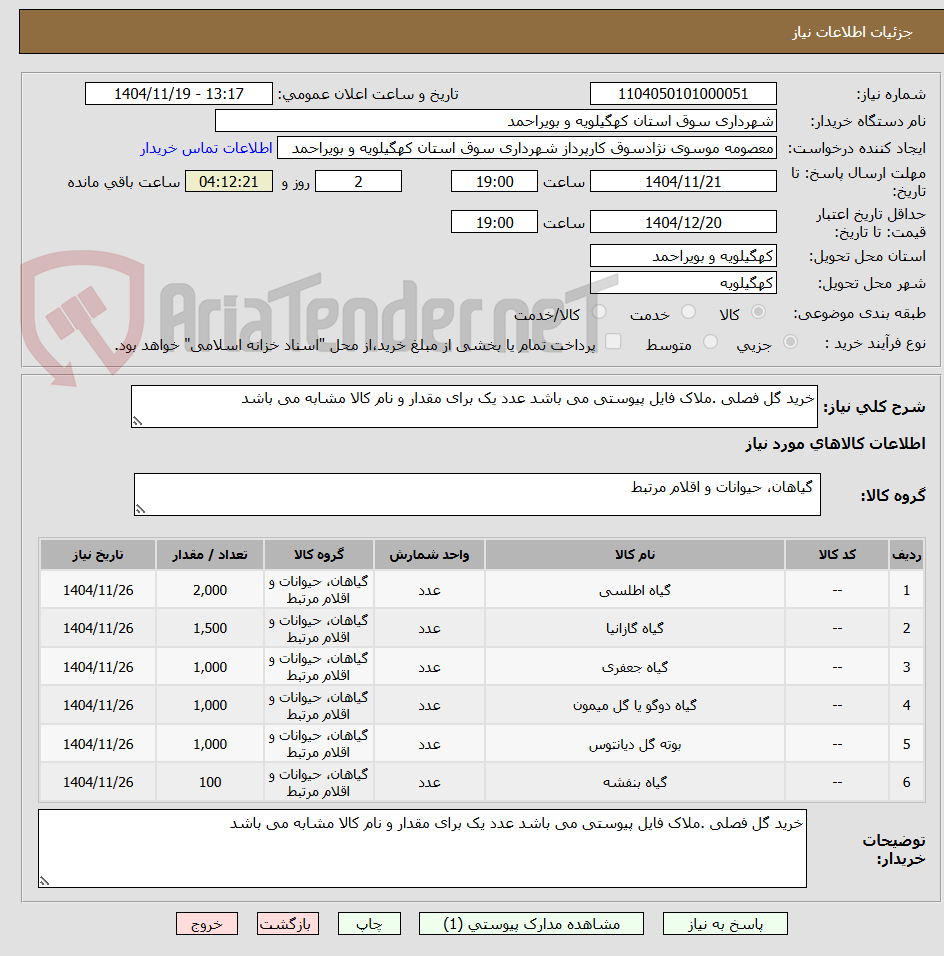Click the گروه کالا column header
The height and width of the screenshot is (956, 944).
tap(319, 555)
